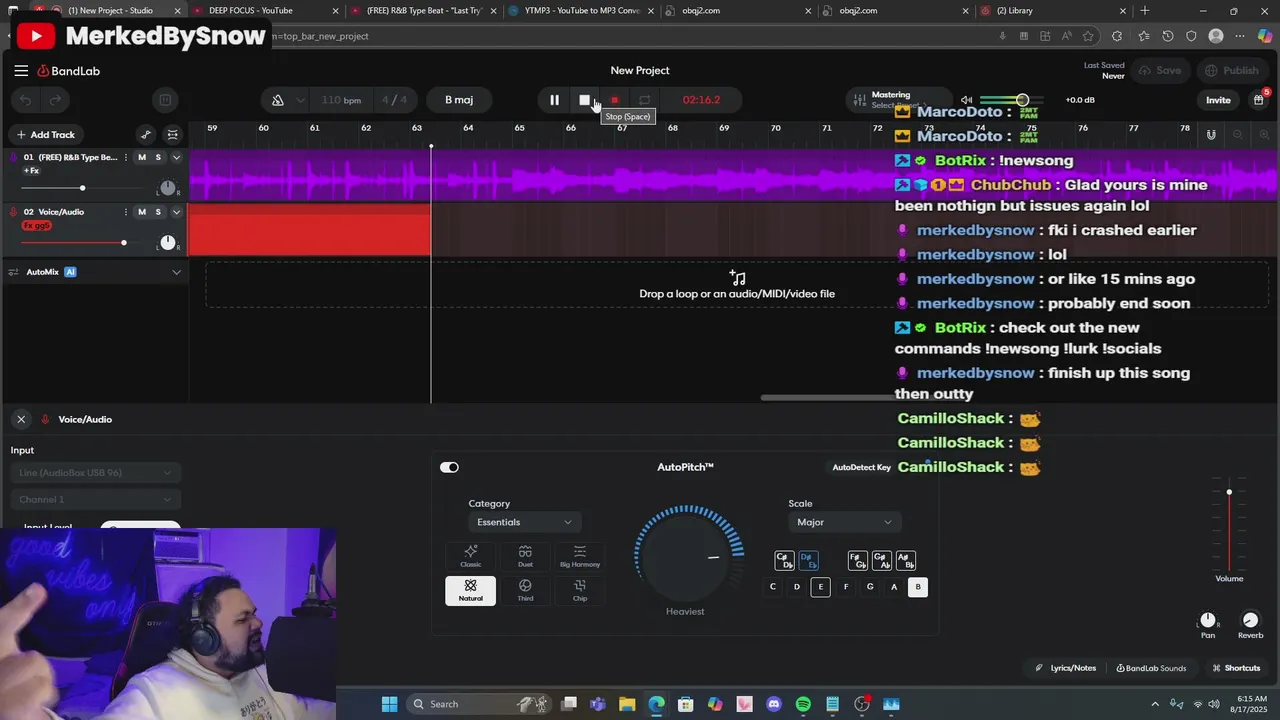
Task: Select the Big Harmony preset
Action: pos(580,557)
